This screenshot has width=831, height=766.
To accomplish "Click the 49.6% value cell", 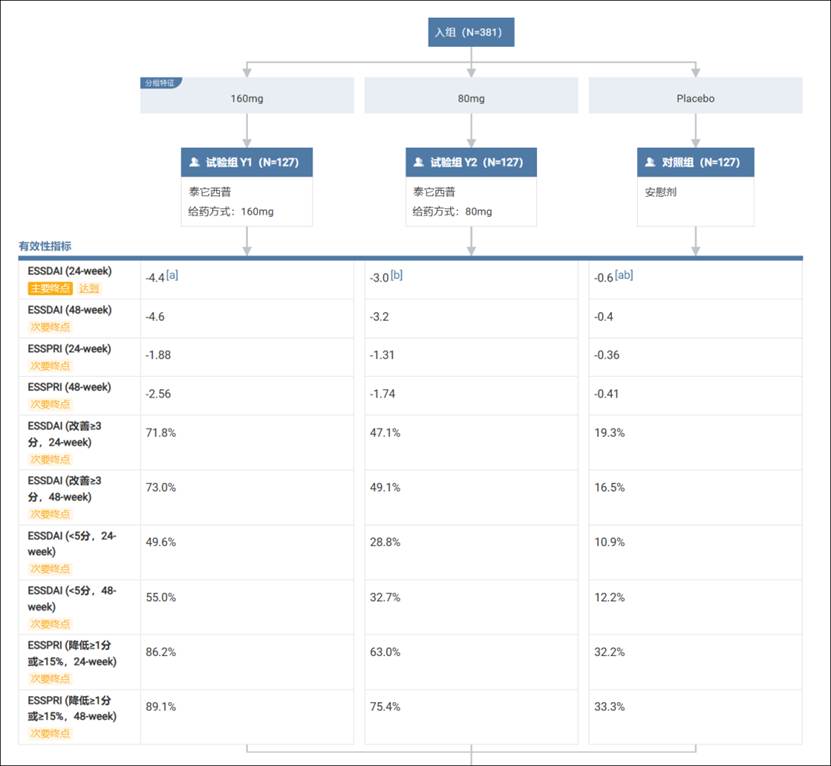I will click(x=247, y=552).
